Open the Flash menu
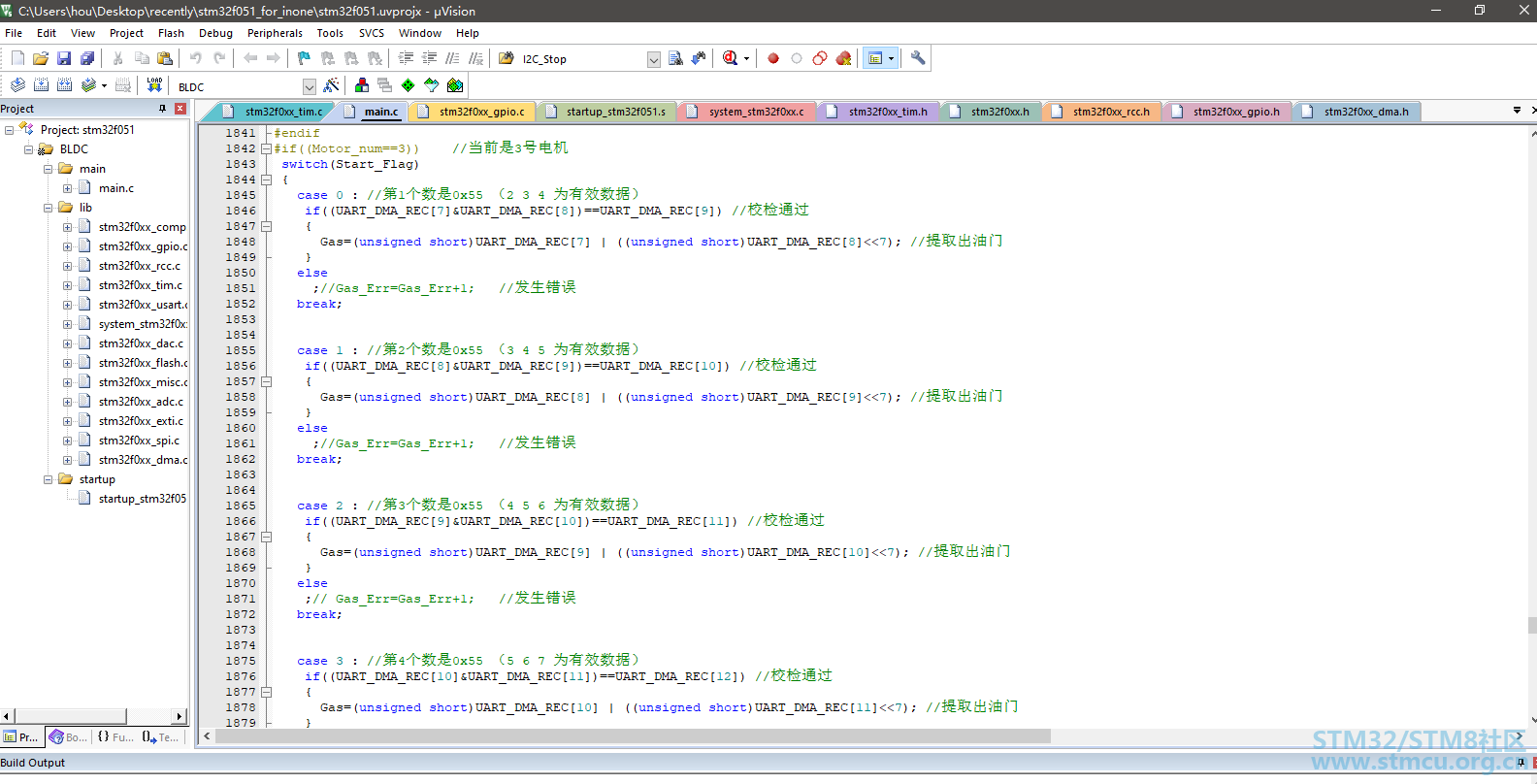1537x784 pixels. (x=171, y=33)
